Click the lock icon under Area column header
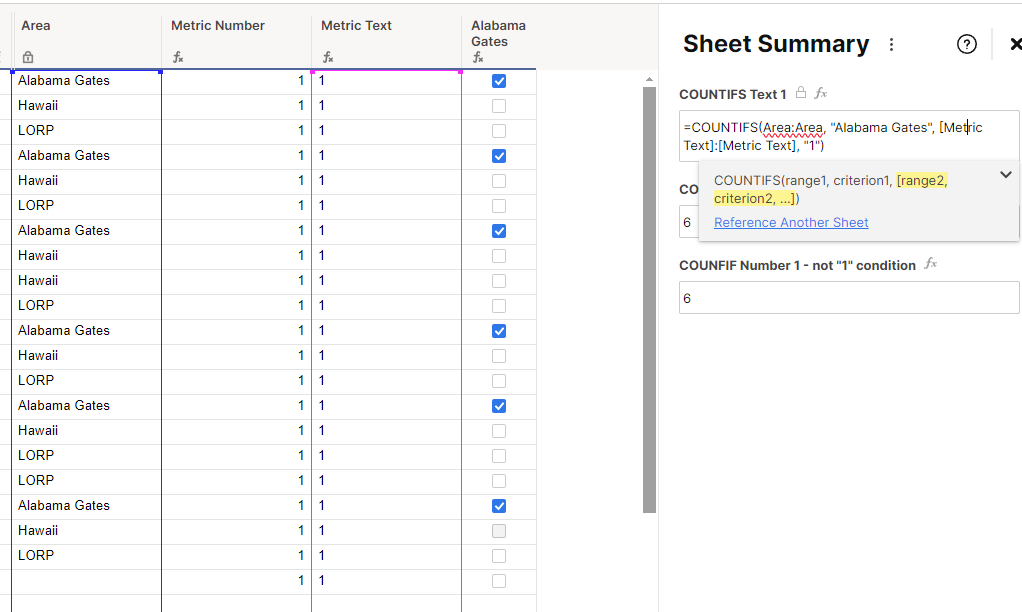 pos(27,57)
